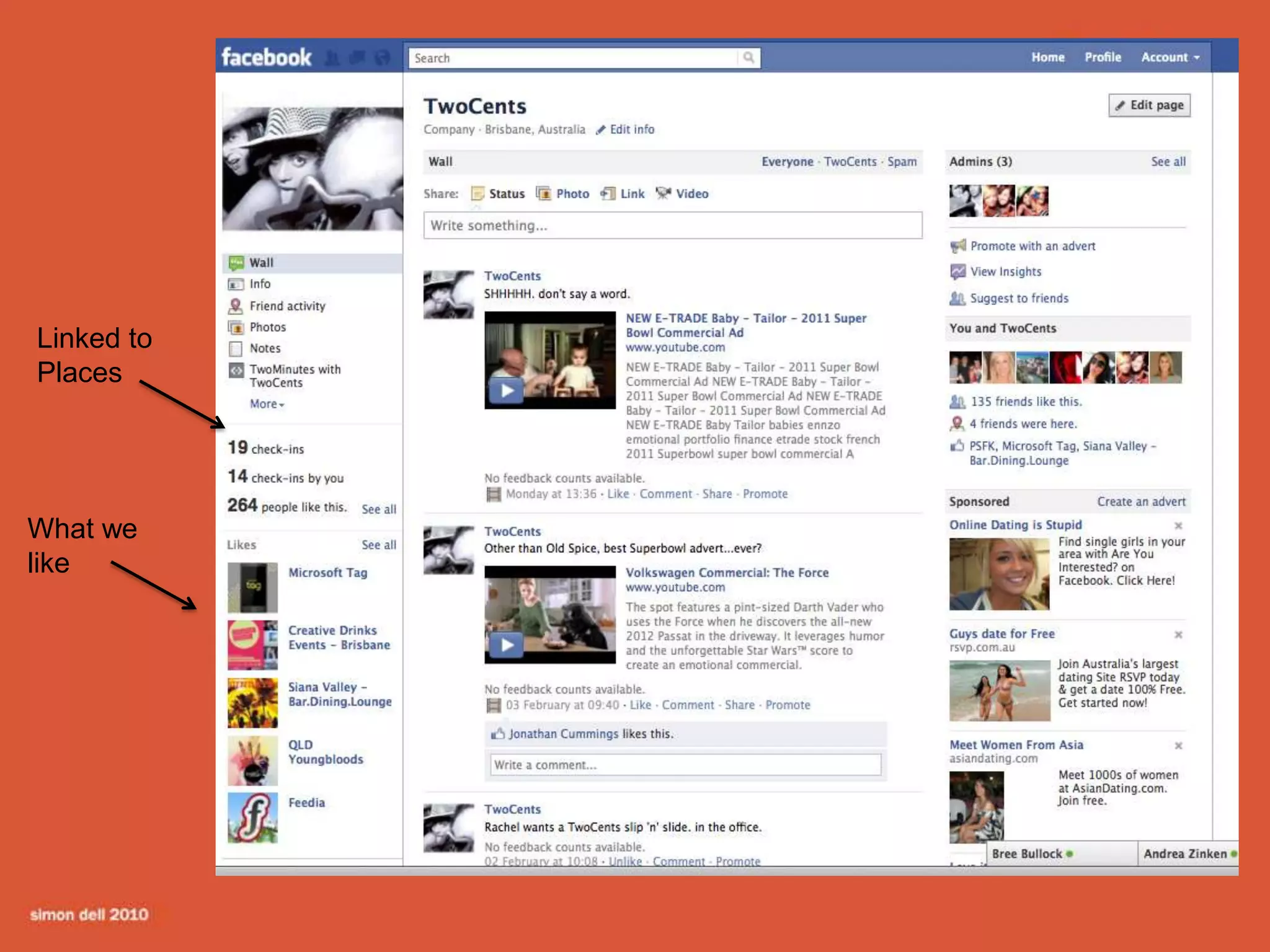The height and width of the screenshot is (952, 1270).
Task: Click the Promote with an advert megaphone icon
Action: (x=958, y=246)
